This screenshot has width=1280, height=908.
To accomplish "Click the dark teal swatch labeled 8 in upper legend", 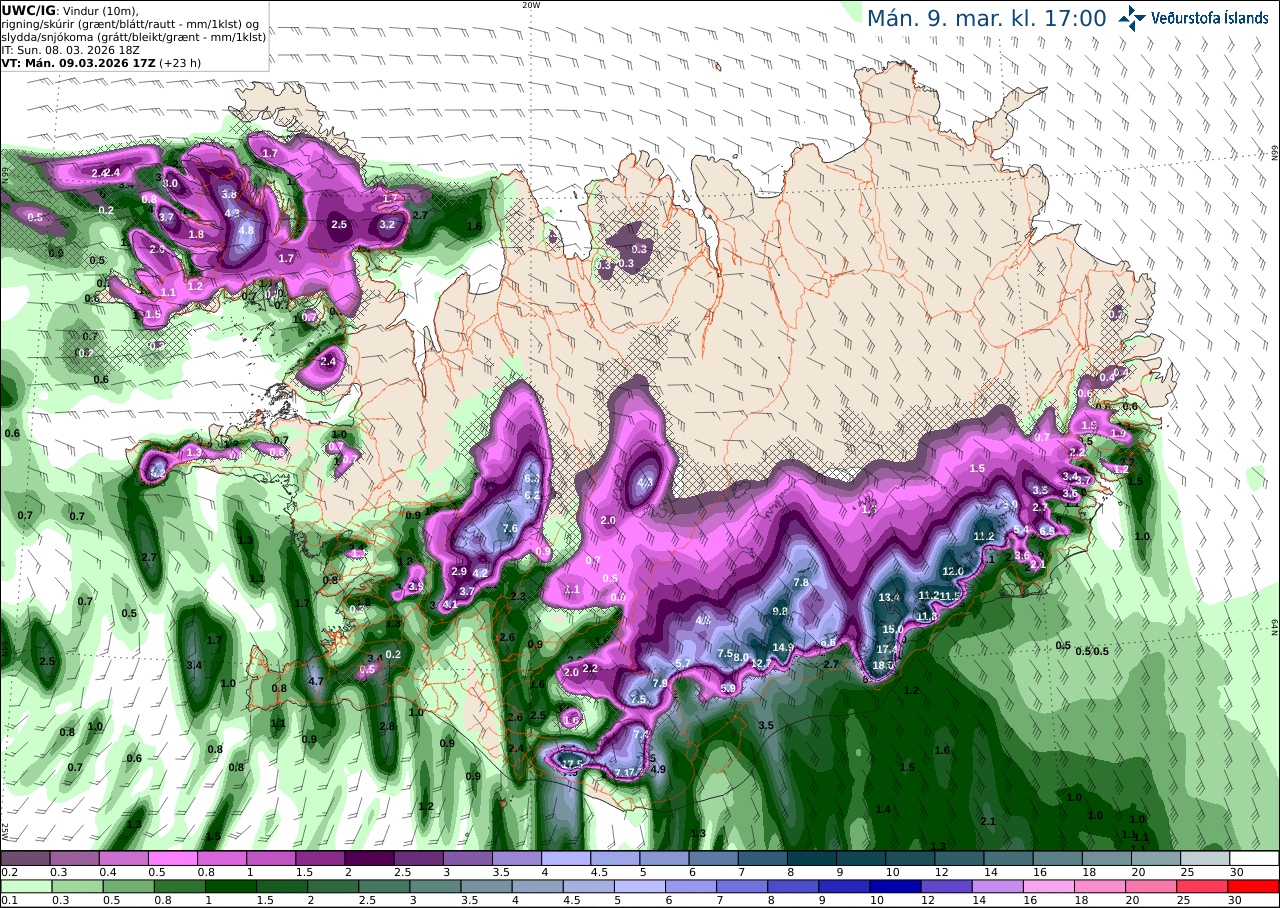I will [x=812, y=858].
